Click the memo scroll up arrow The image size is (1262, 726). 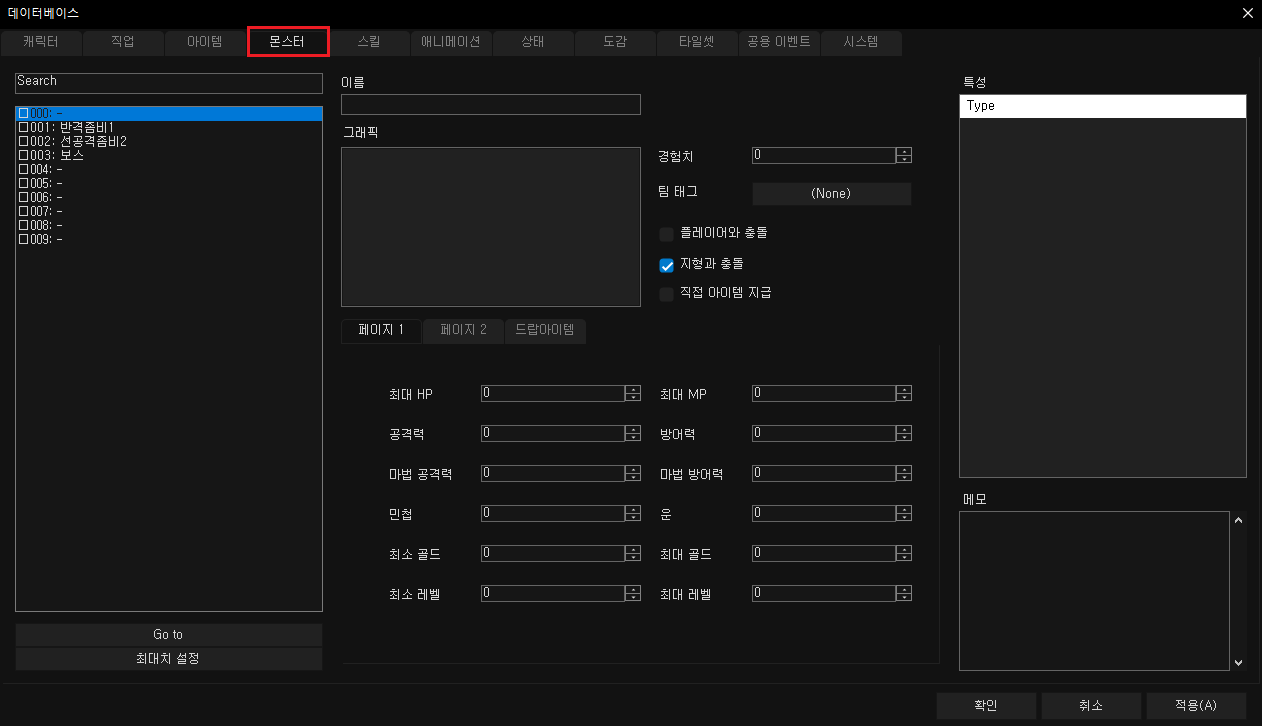(x=1238, y=520)
